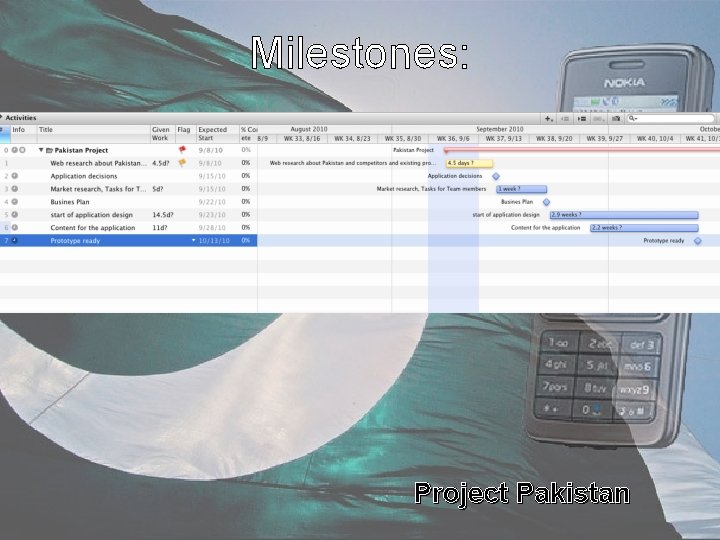This screenshot has width=720, height=540.
Task: Click the clock icon on Prototype ready row
Action: tap(15, 240)
